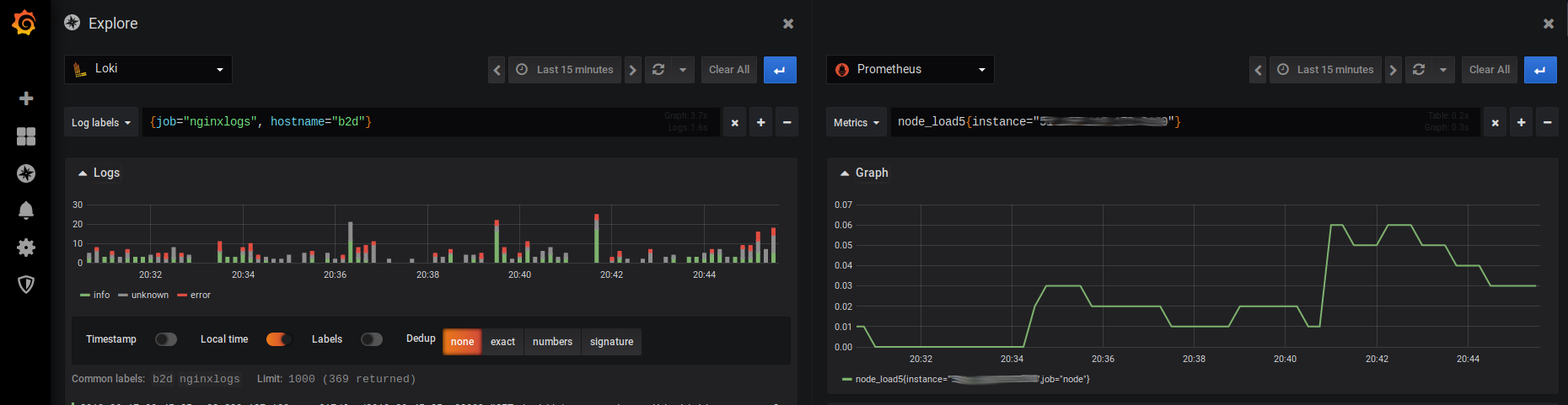
Task: Open the Prometheus datasource picker
Action: tap(910, 69)
